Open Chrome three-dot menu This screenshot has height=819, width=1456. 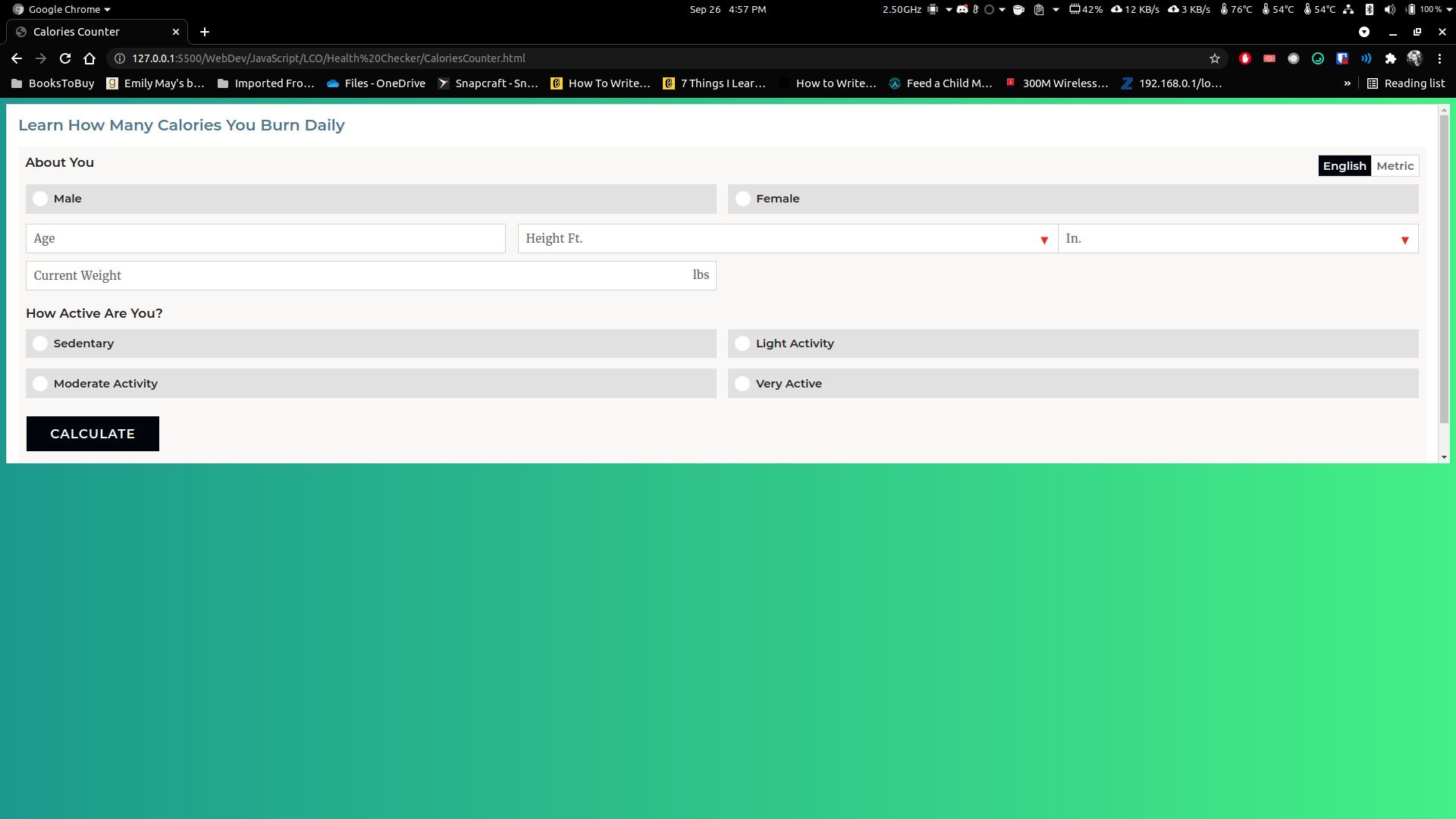click(1439, 58)
